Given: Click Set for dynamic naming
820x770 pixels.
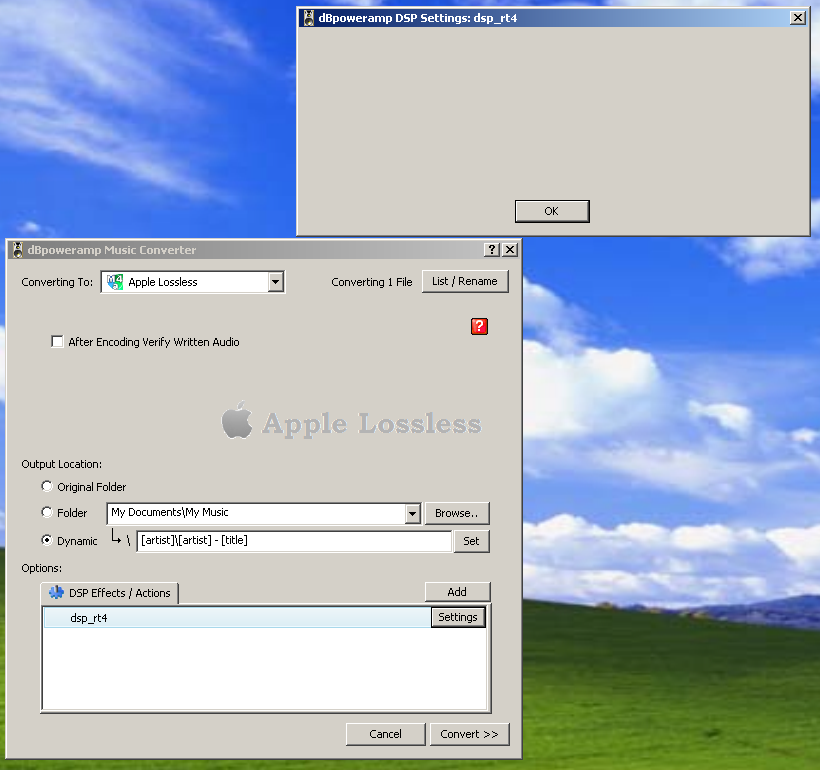Looking at the screenshot, I should point(471,541).
